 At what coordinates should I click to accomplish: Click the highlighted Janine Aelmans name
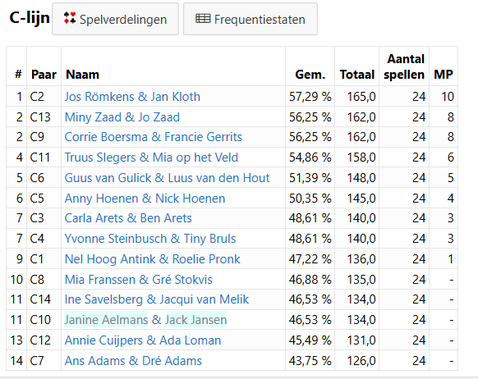(106, 320)
